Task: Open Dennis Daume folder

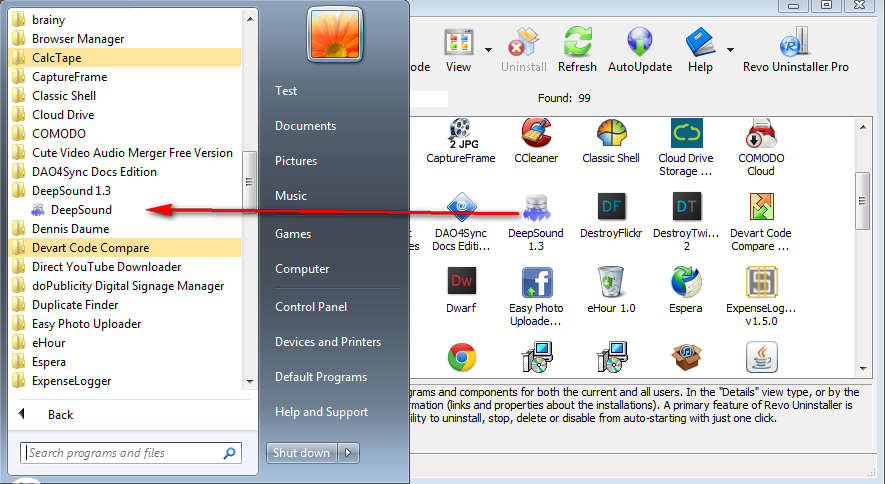Action: pos(71,228)
